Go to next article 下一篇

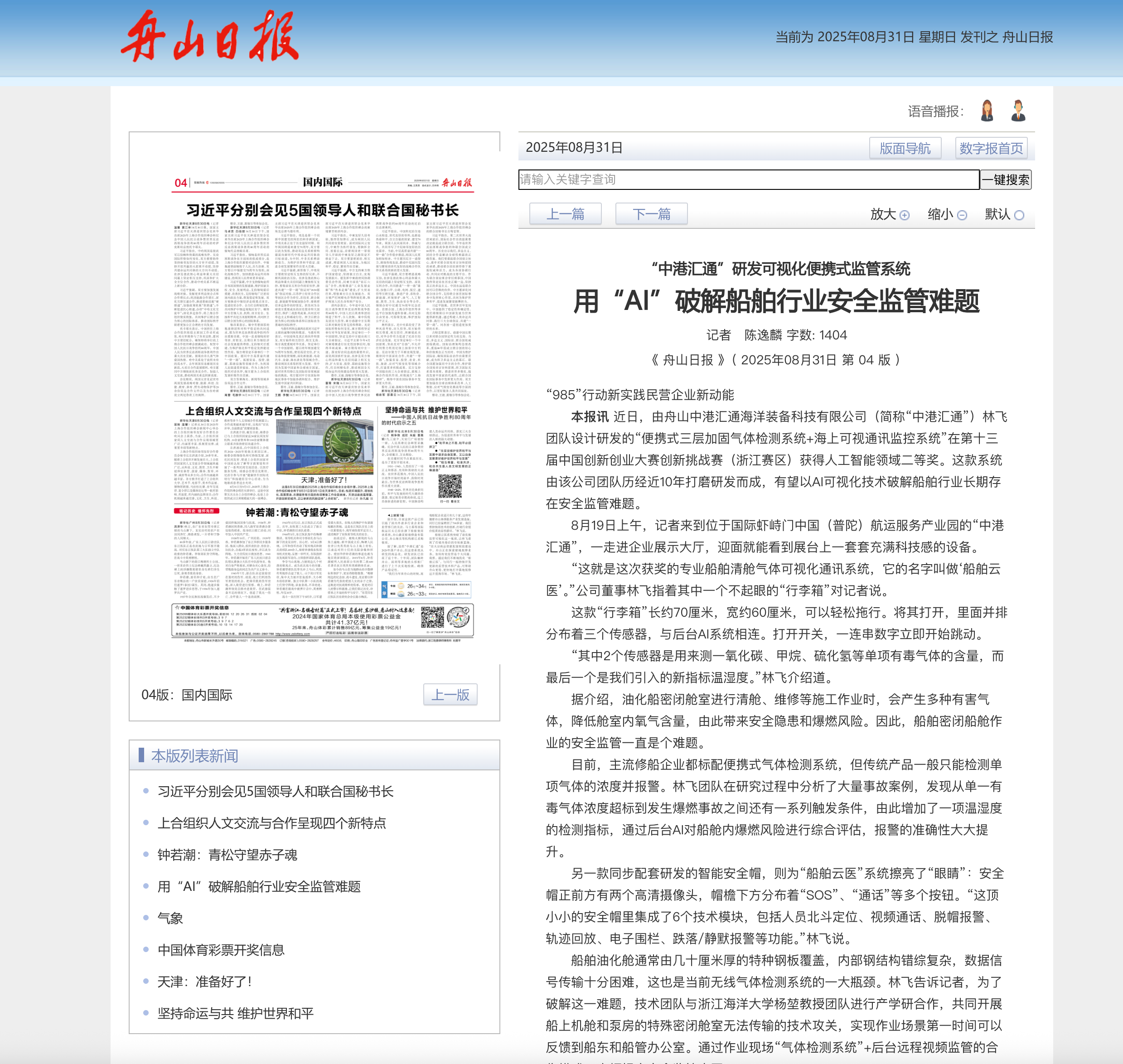click(x=651, y=214)
